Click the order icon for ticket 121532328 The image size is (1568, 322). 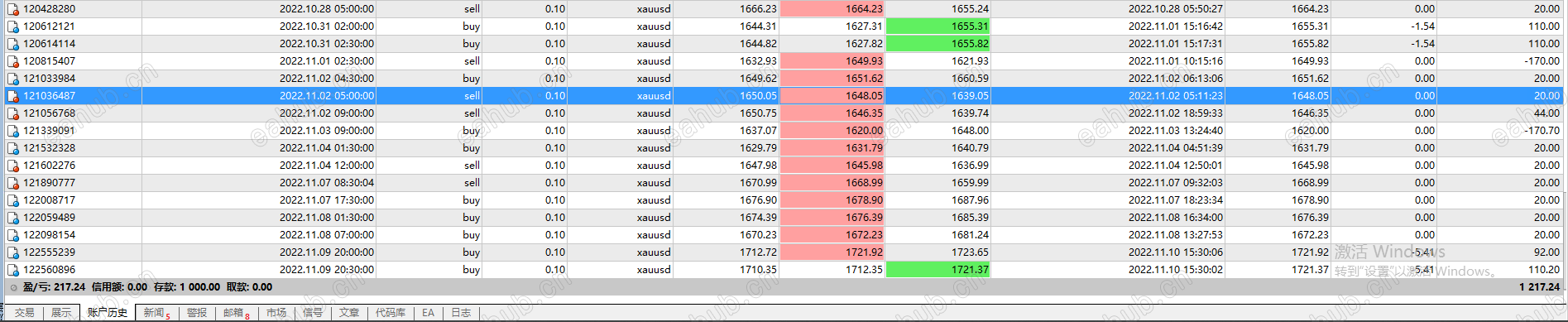12,148
